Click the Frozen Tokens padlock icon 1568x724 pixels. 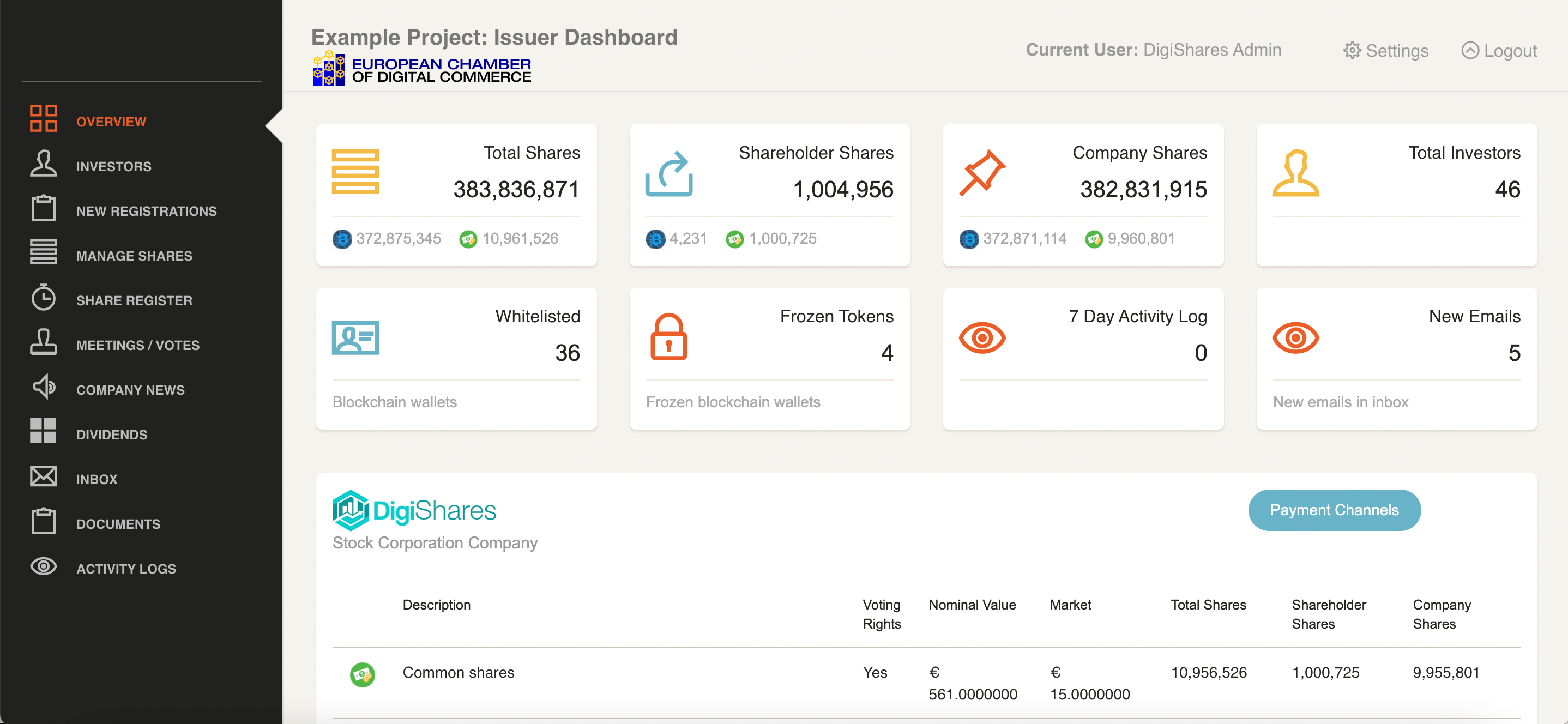(668, 336)
